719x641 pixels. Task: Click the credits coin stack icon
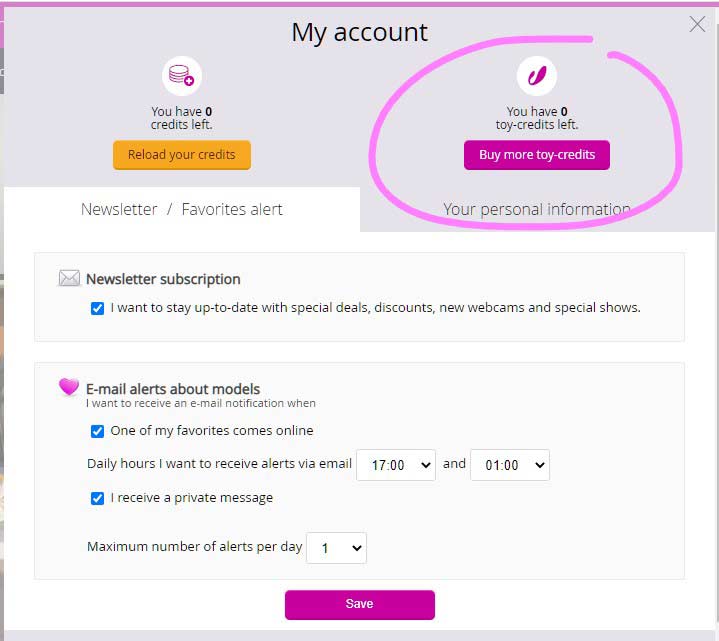click(x=182, y=76)
